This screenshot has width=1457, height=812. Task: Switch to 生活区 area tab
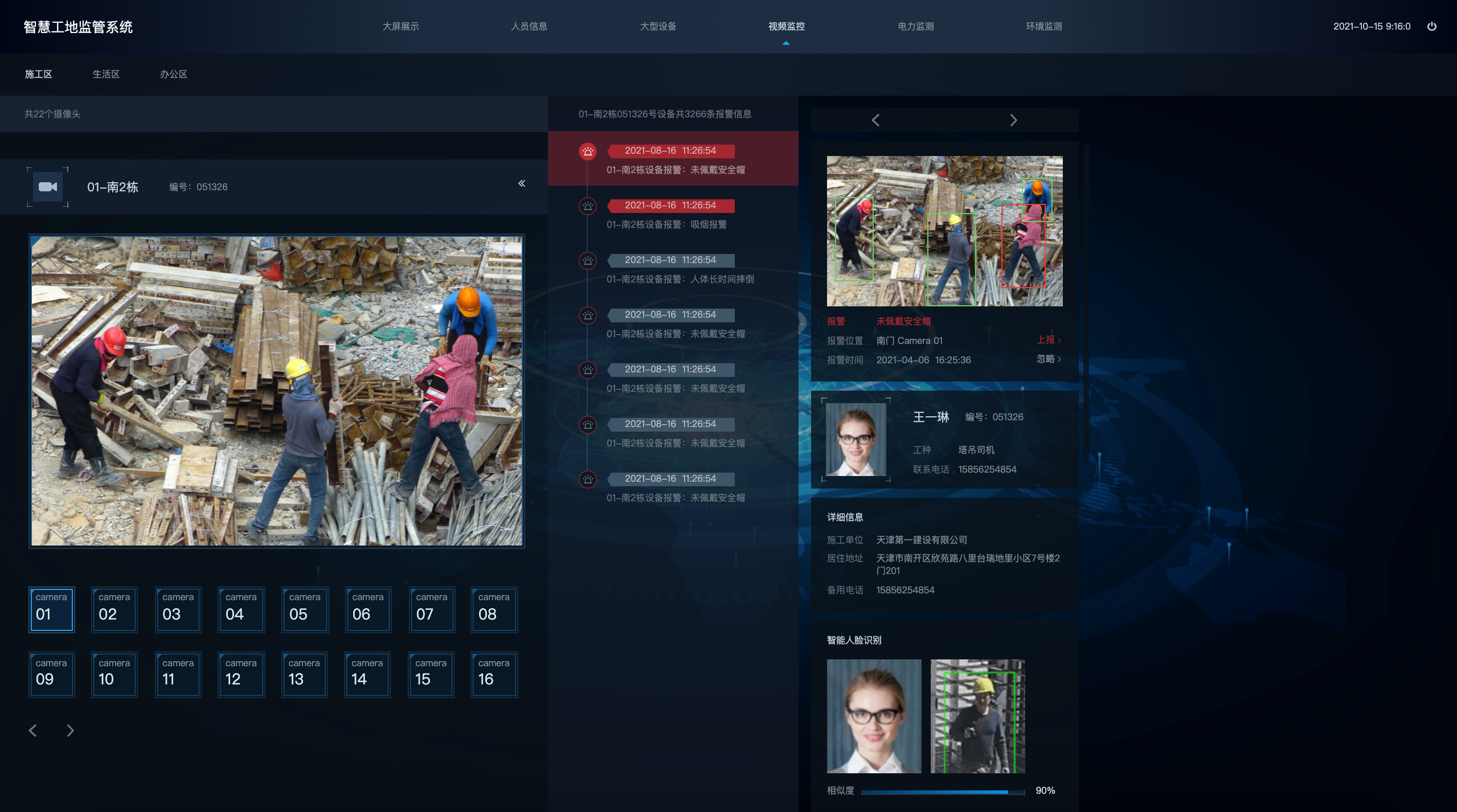(106, 74)
